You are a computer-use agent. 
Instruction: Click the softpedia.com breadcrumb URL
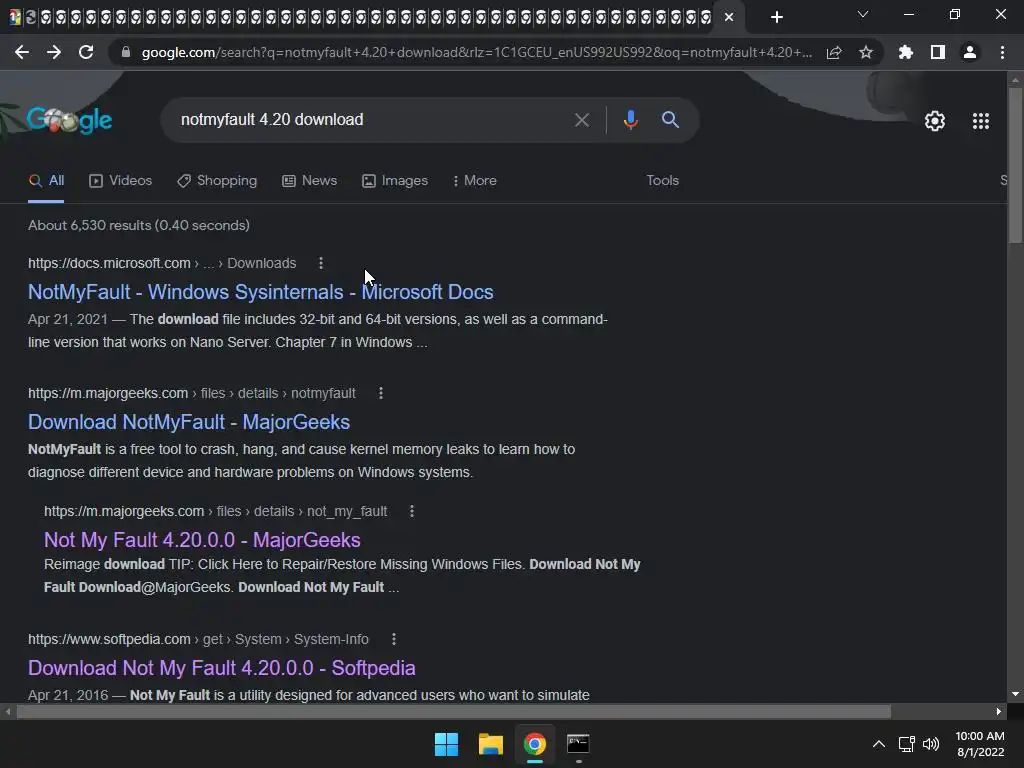199,639
